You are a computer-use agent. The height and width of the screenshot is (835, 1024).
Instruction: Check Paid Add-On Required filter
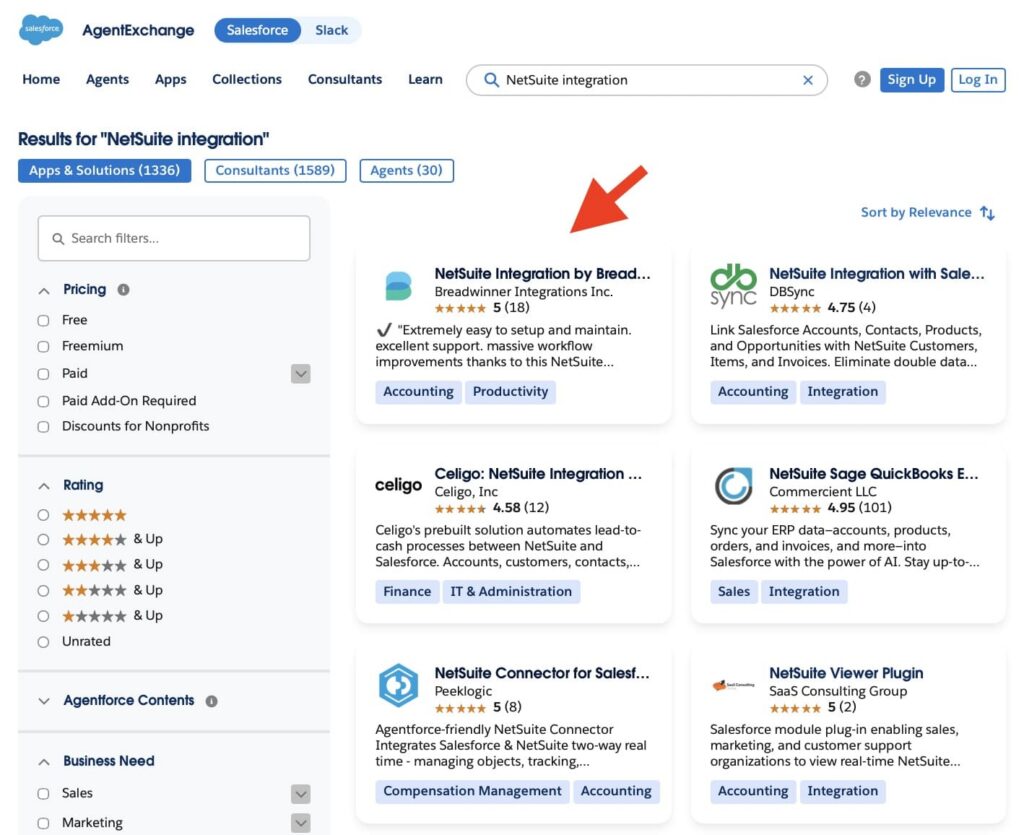coord(43,402)
